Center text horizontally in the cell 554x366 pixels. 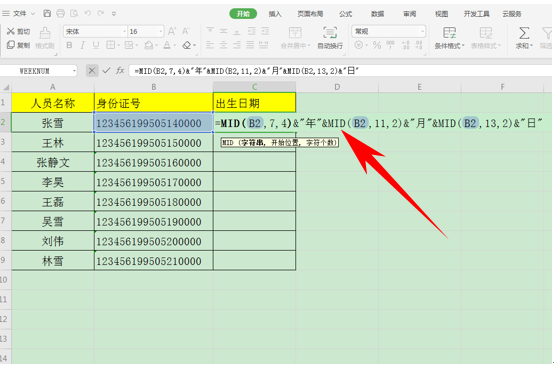pos(223,45)
